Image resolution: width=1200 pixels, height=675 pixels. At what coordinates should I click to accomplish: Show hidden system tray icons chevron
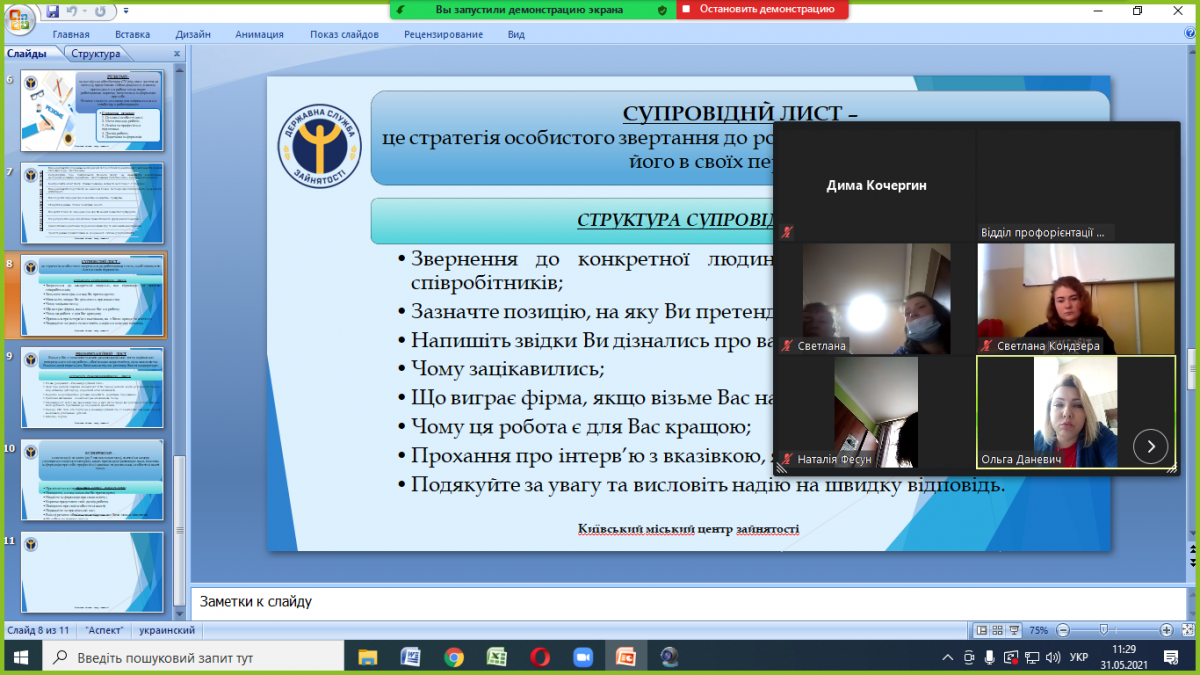(948, 658)
